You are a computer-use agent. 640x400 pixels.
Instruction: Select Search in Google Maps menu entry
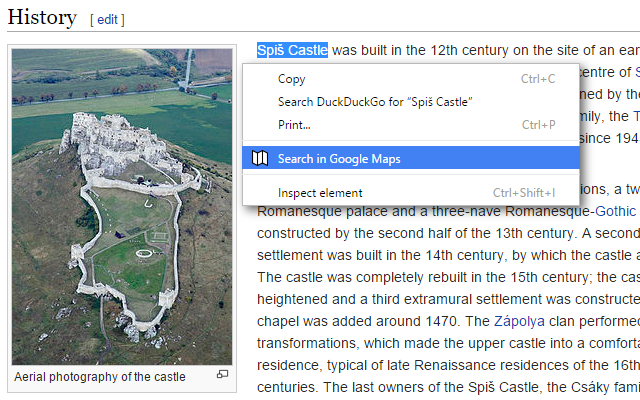click(411, 158)
